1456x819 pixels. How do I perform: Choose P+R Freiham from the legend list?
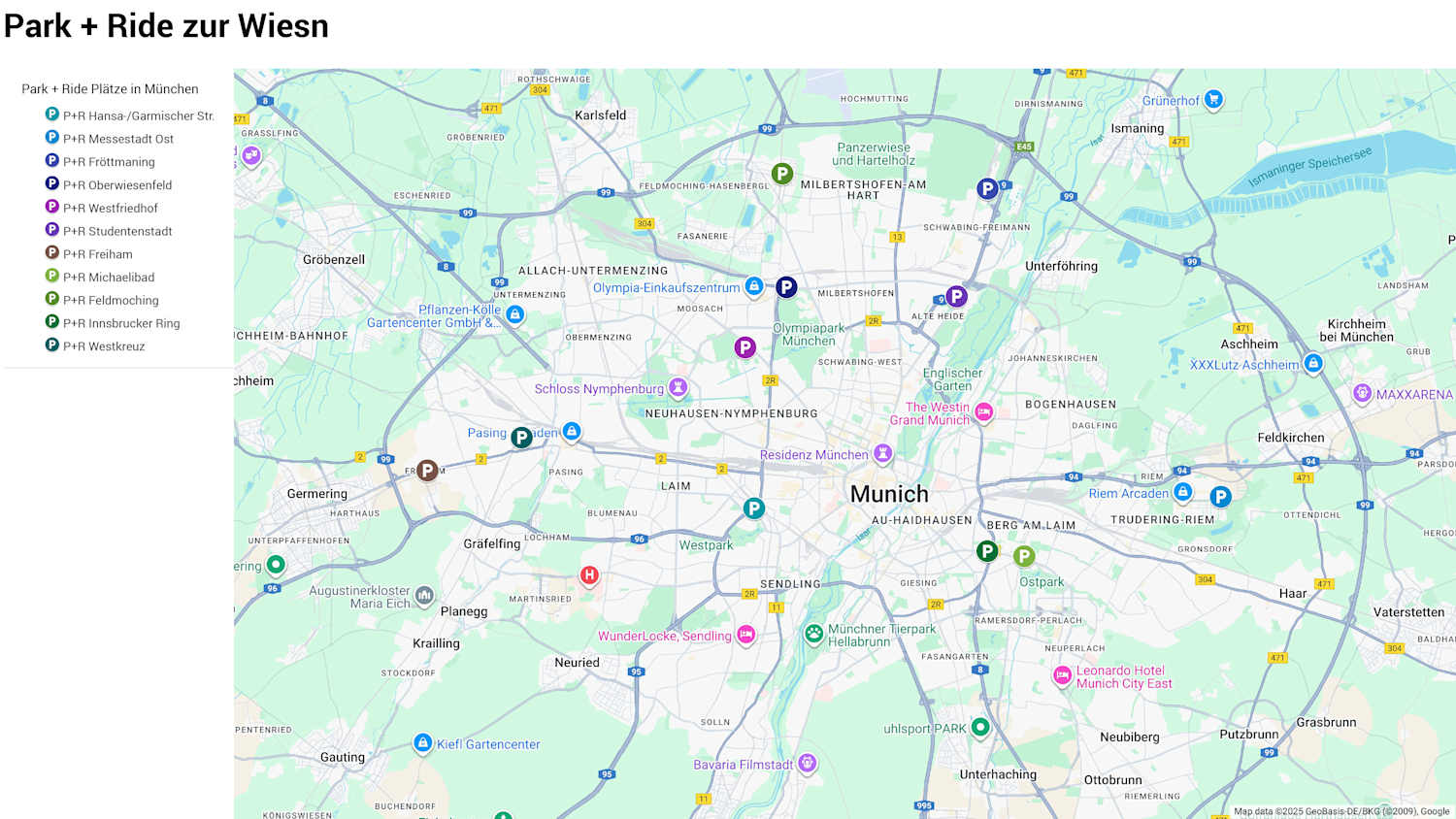(97, 254)
